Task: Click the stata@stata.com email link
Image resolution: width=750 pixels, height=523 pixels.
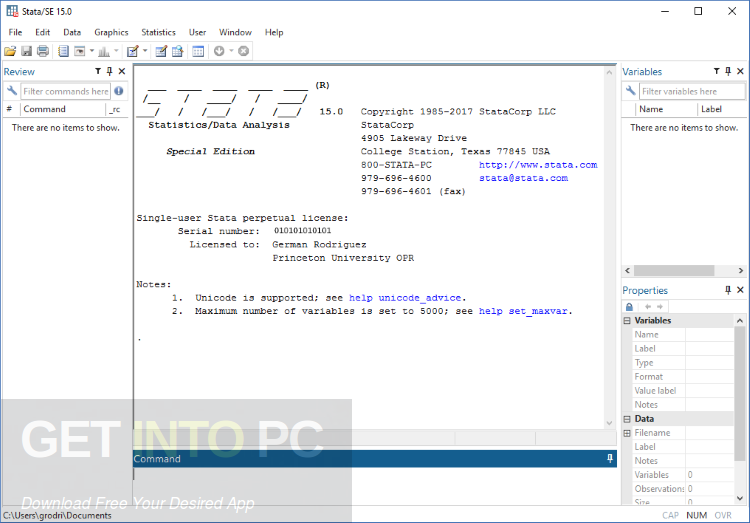Action: click(x=523, y=178)
